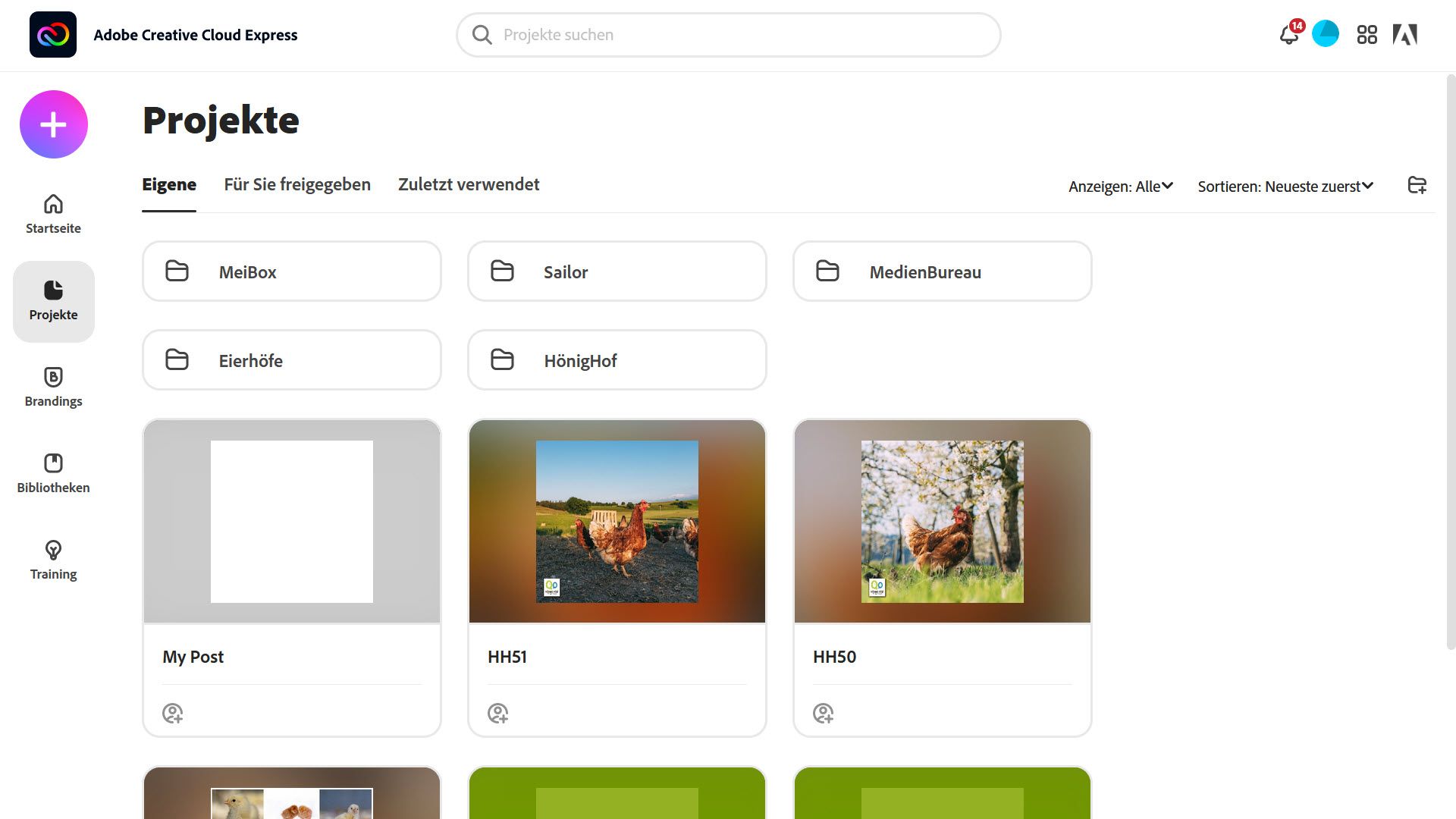Screen dimensions: 1456x819
Task: Create new folder with folder-plus icon
Action: [x=1417, y=185]
